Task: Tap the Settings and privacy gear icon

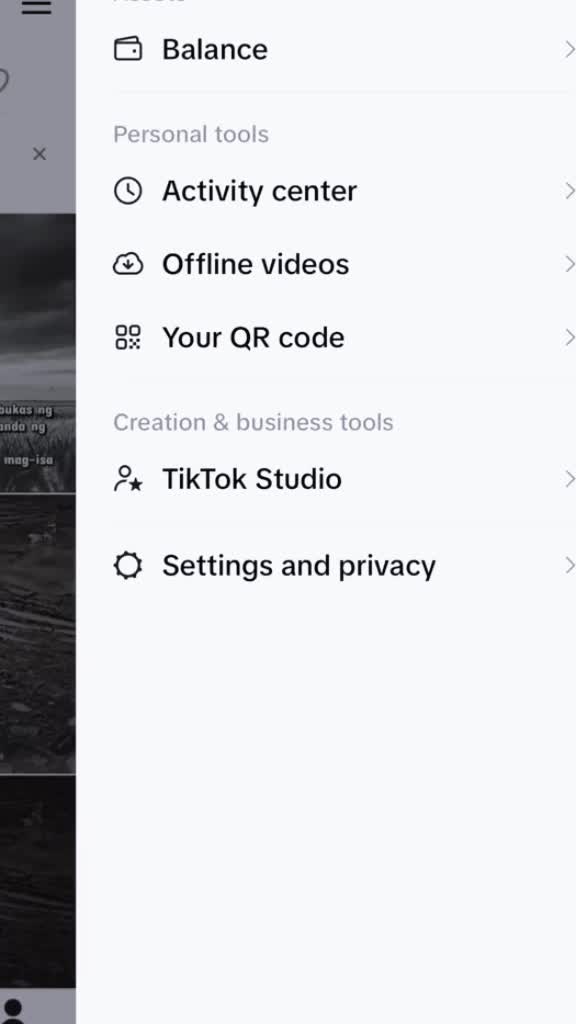Action: pos(128,566)
